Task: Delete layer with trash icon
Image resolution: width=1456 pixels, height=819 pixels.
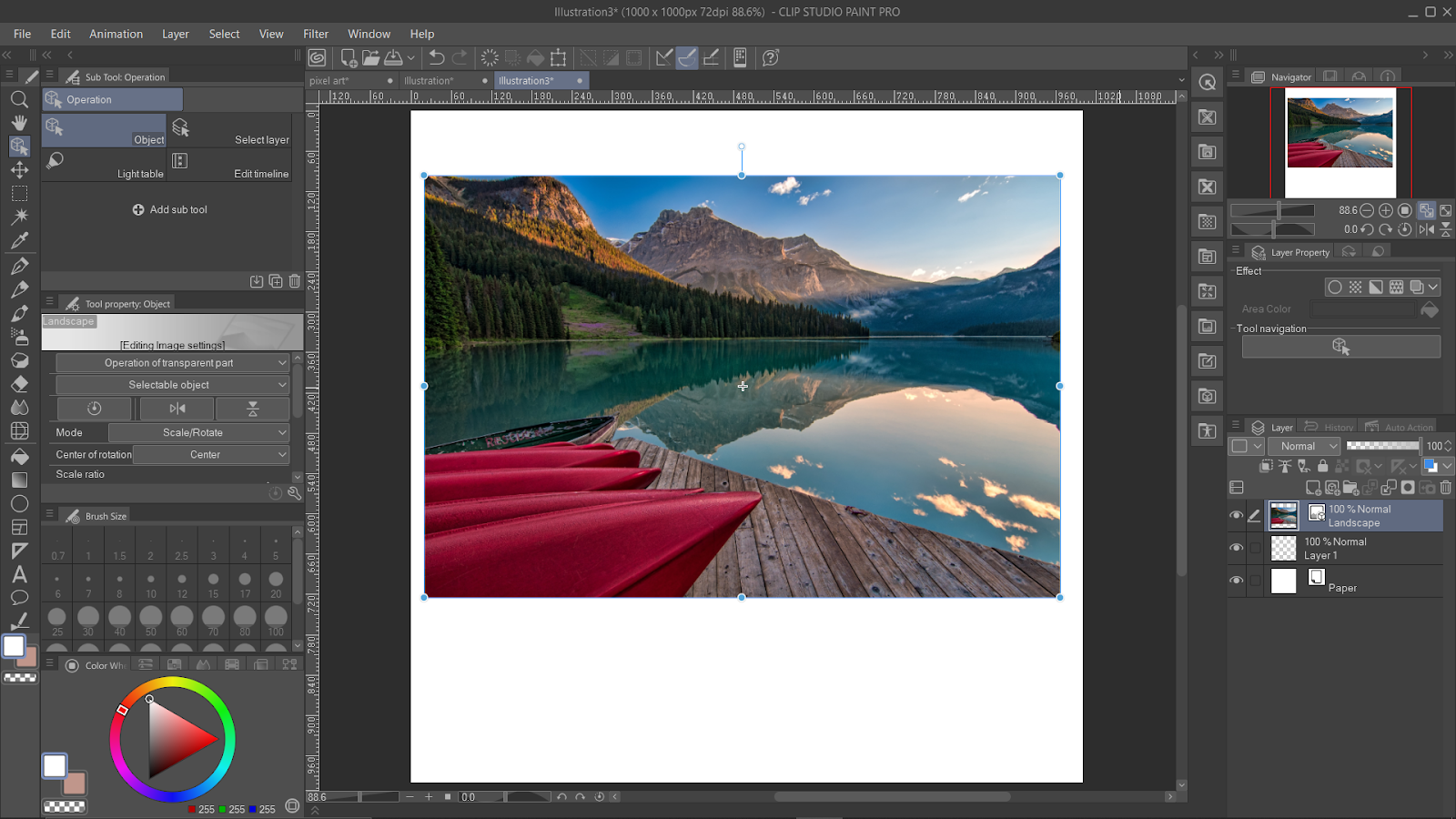Action: coord(1445,488)
